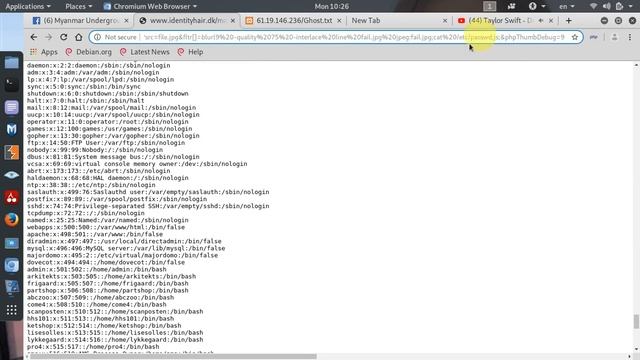
Task: Close the identityhair.dk tab
Action: [233, 20]
